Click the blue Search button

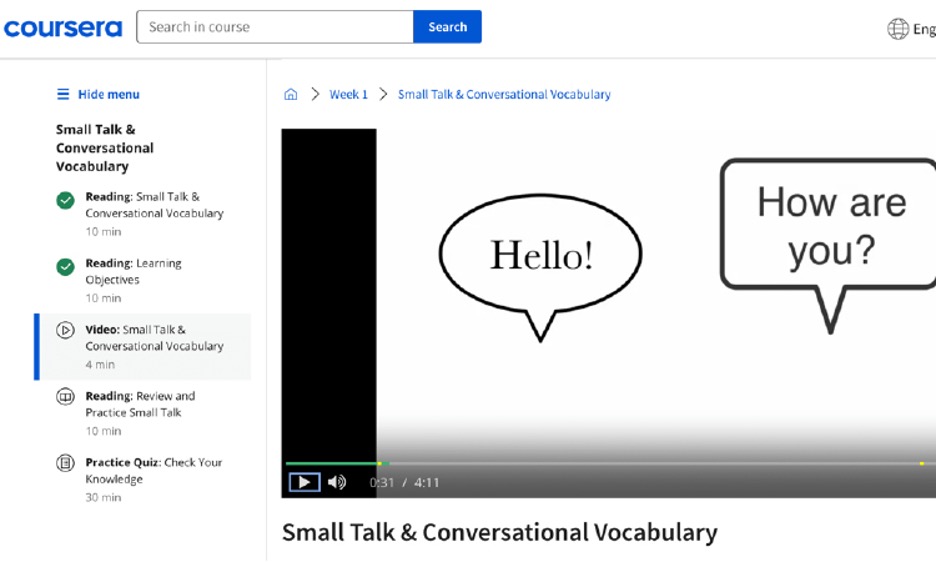pos(447,27)
